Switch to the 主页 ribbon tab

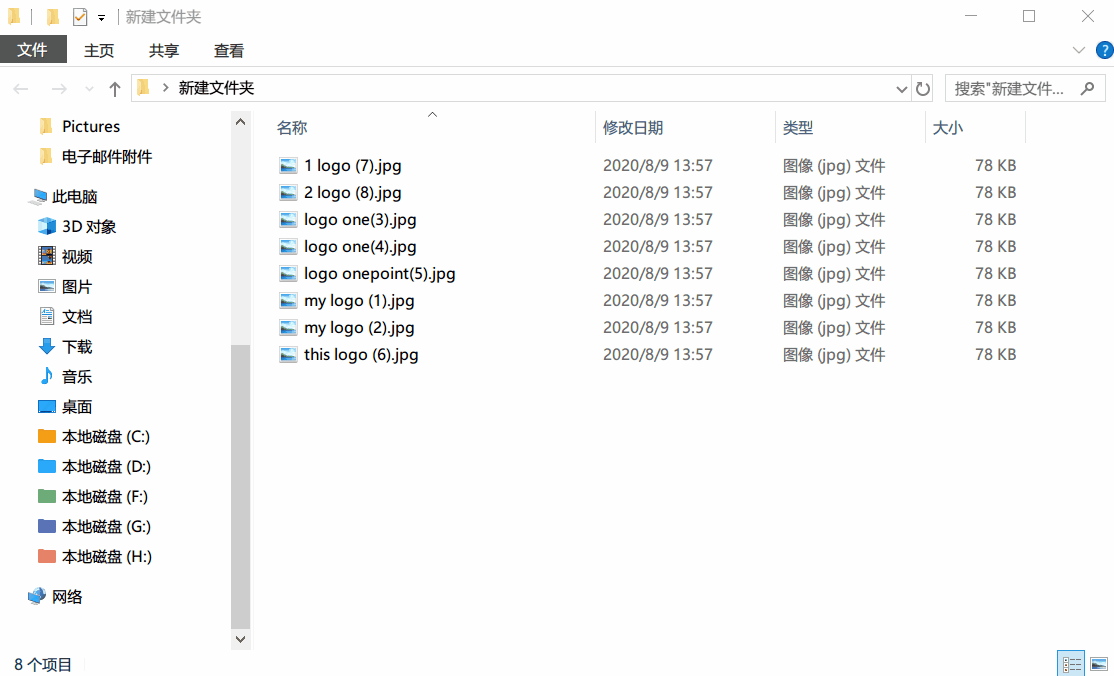point(99,50)
